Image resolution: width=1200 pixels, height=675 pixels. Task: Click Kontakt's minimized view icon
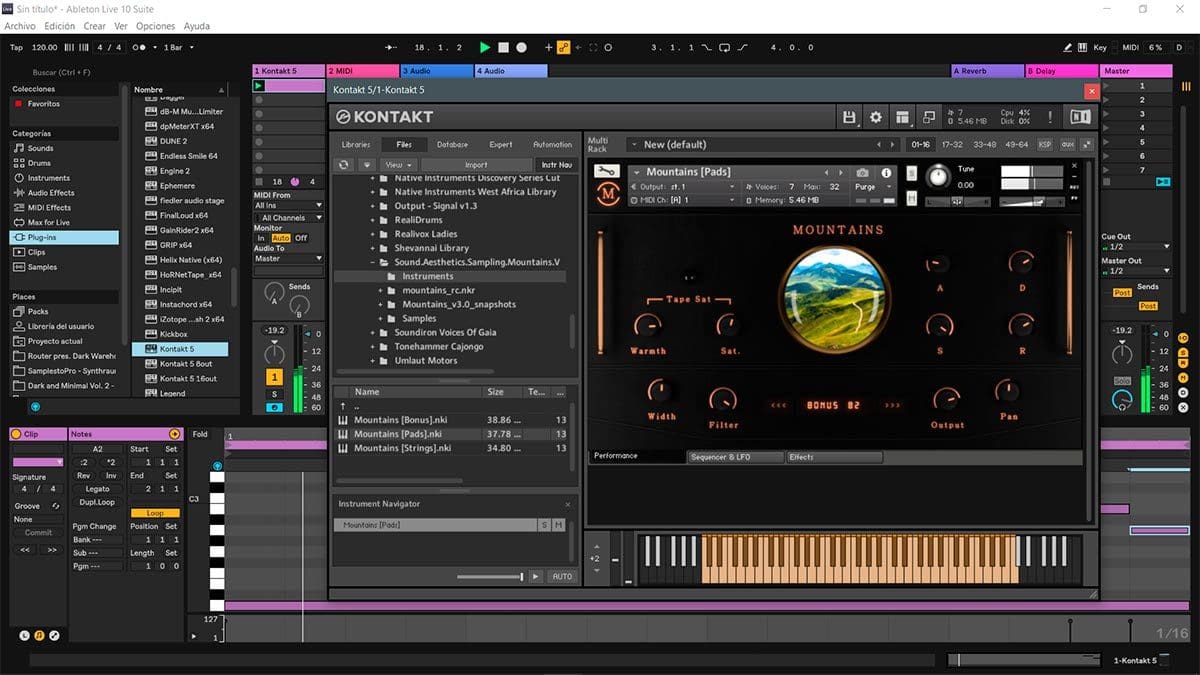point(929,117)
